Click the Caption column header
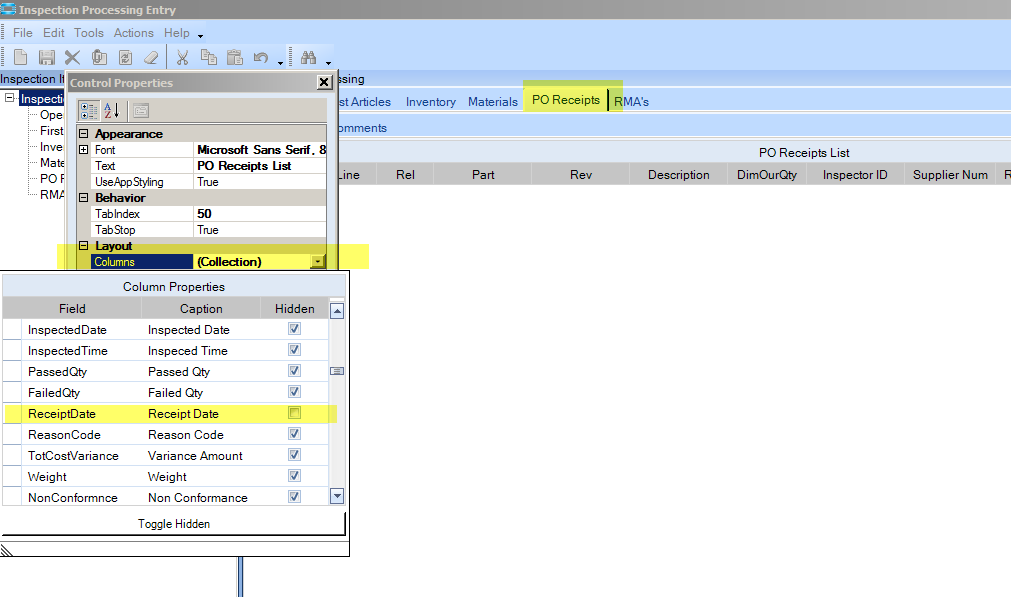The width and height of the screenshot is (1011, 597). pos(201,309)
